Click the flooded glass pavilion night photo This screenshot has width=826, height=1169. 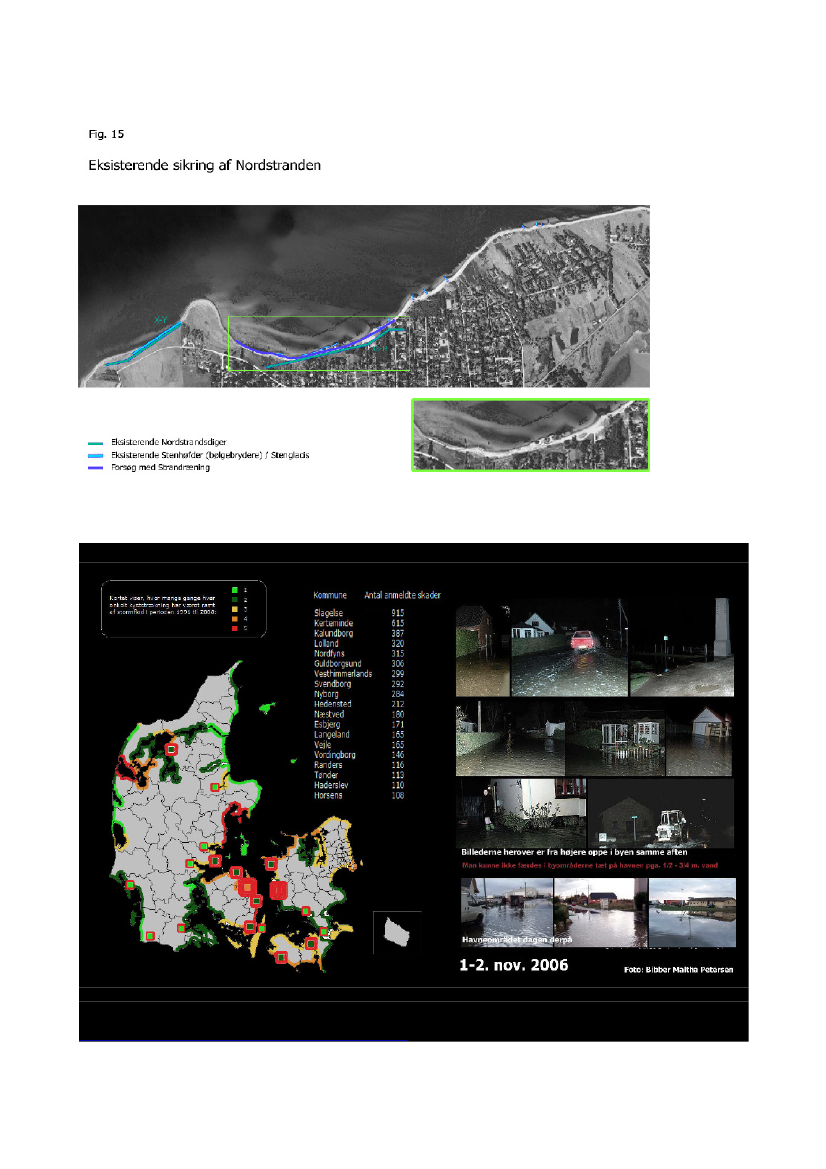point(614,739)
